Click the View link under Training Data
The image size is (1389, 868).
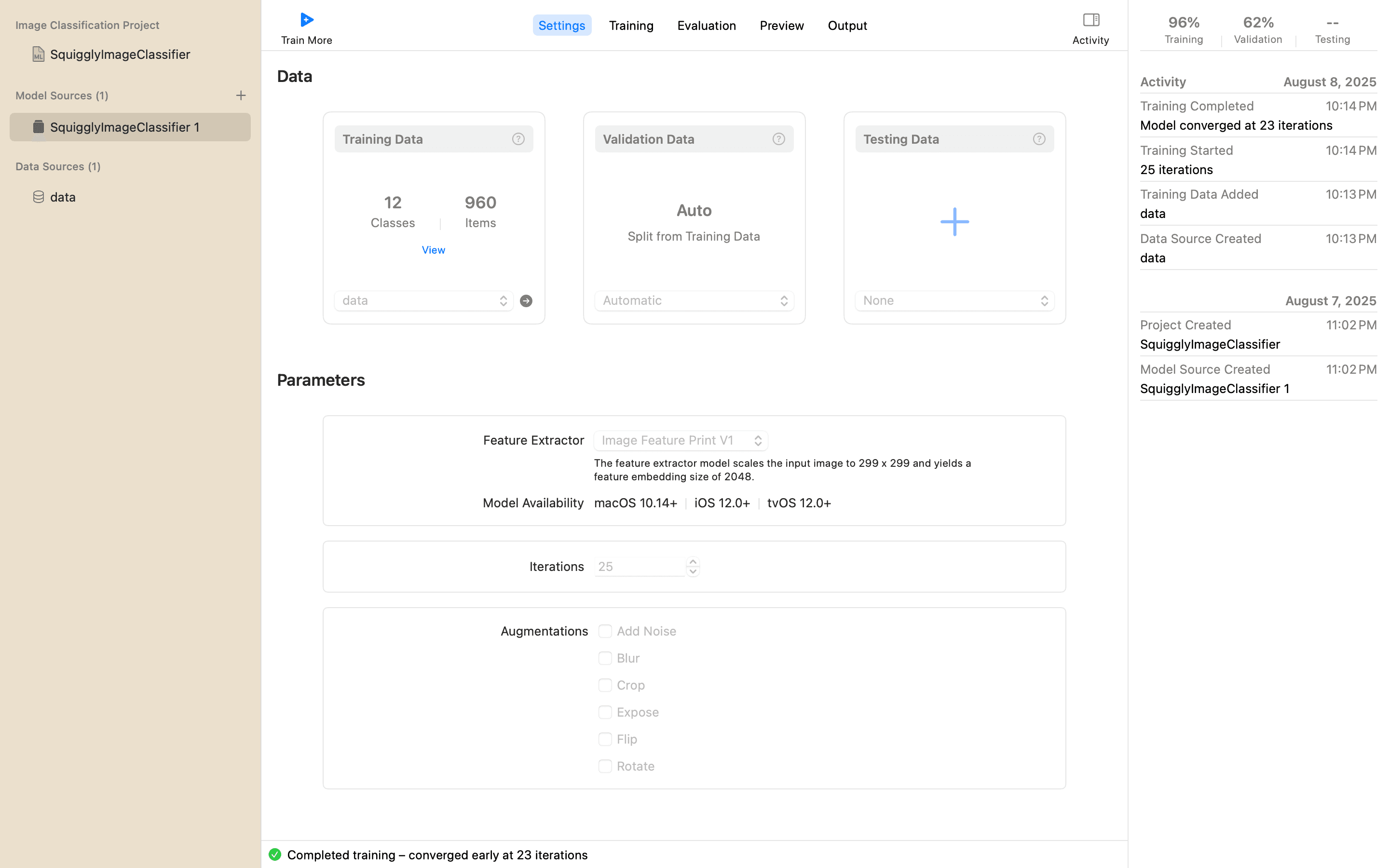[434, 250]
